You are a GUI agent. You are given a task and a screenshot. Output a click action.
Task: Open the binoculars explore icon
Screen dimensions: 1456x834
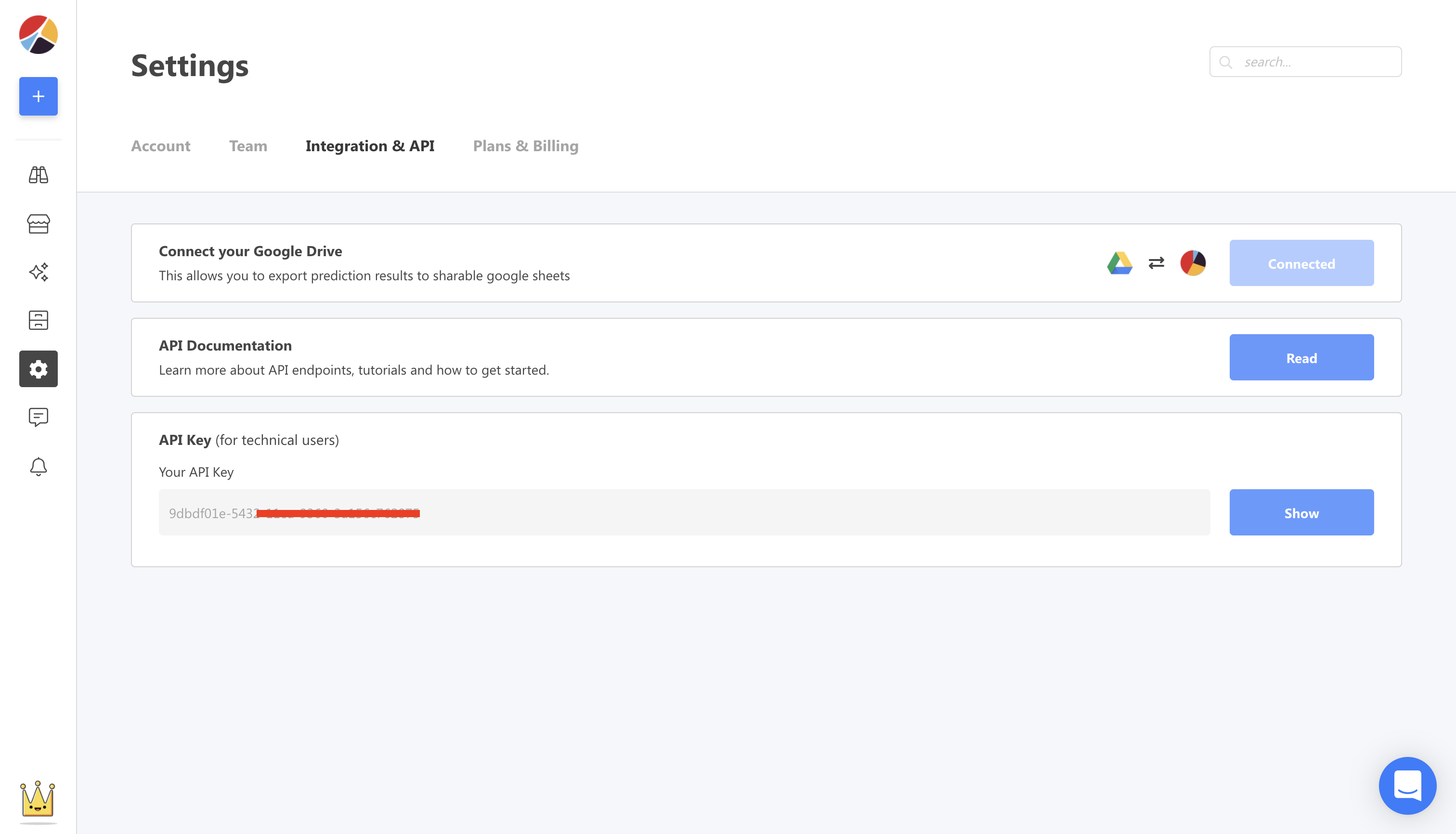click(39, 175)
